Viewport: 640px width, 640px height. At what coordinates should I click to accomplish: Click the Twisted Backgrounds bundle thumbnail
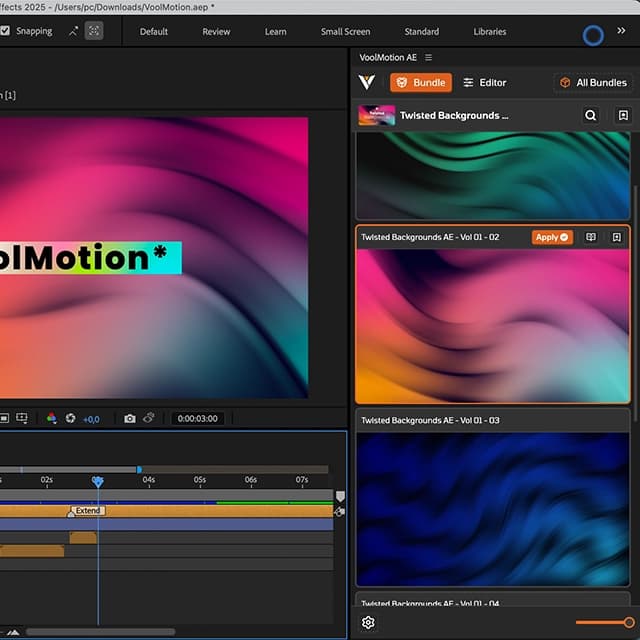[x=376, y=115]
